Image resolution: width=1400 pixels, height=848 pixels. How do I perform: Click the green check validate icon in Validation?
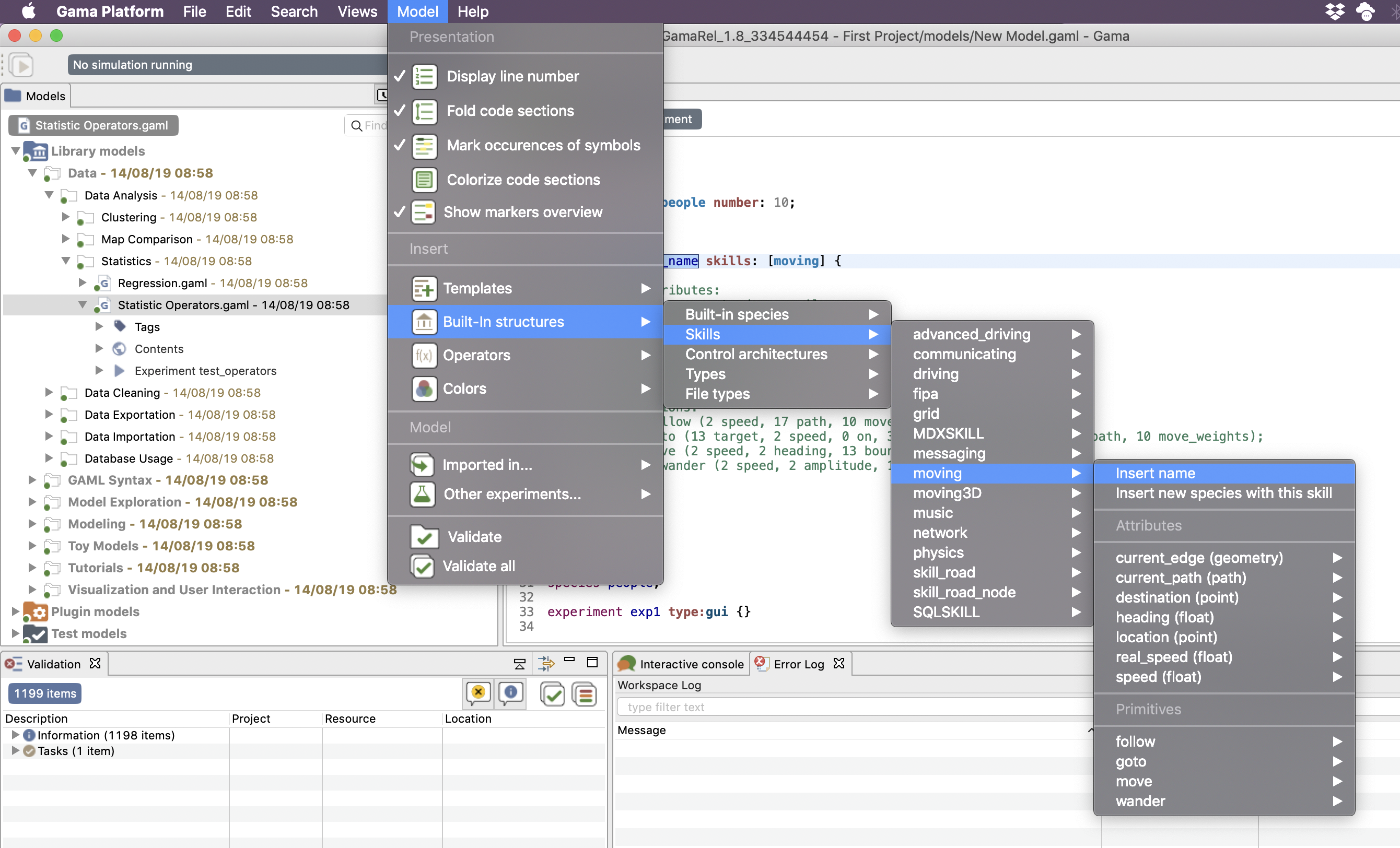click(x=552, y=693)
